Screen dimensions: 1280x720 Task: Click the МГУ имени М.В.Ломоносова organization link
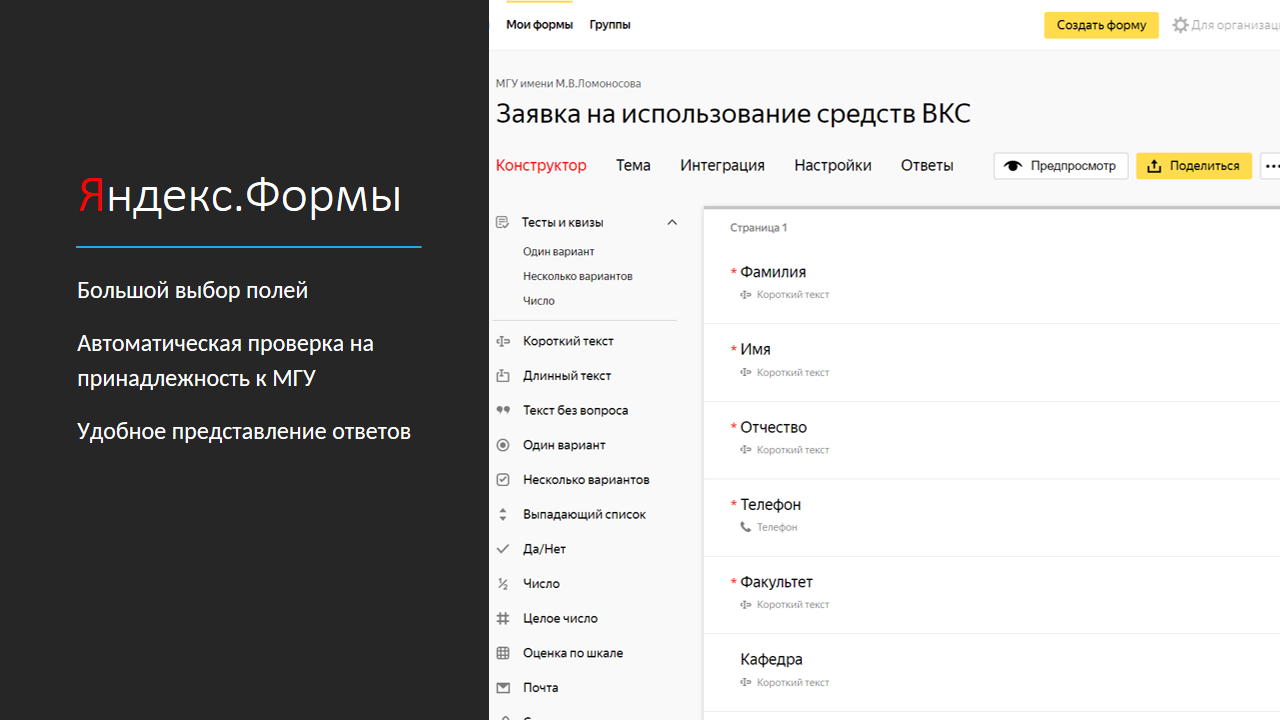tap(568, 84)
